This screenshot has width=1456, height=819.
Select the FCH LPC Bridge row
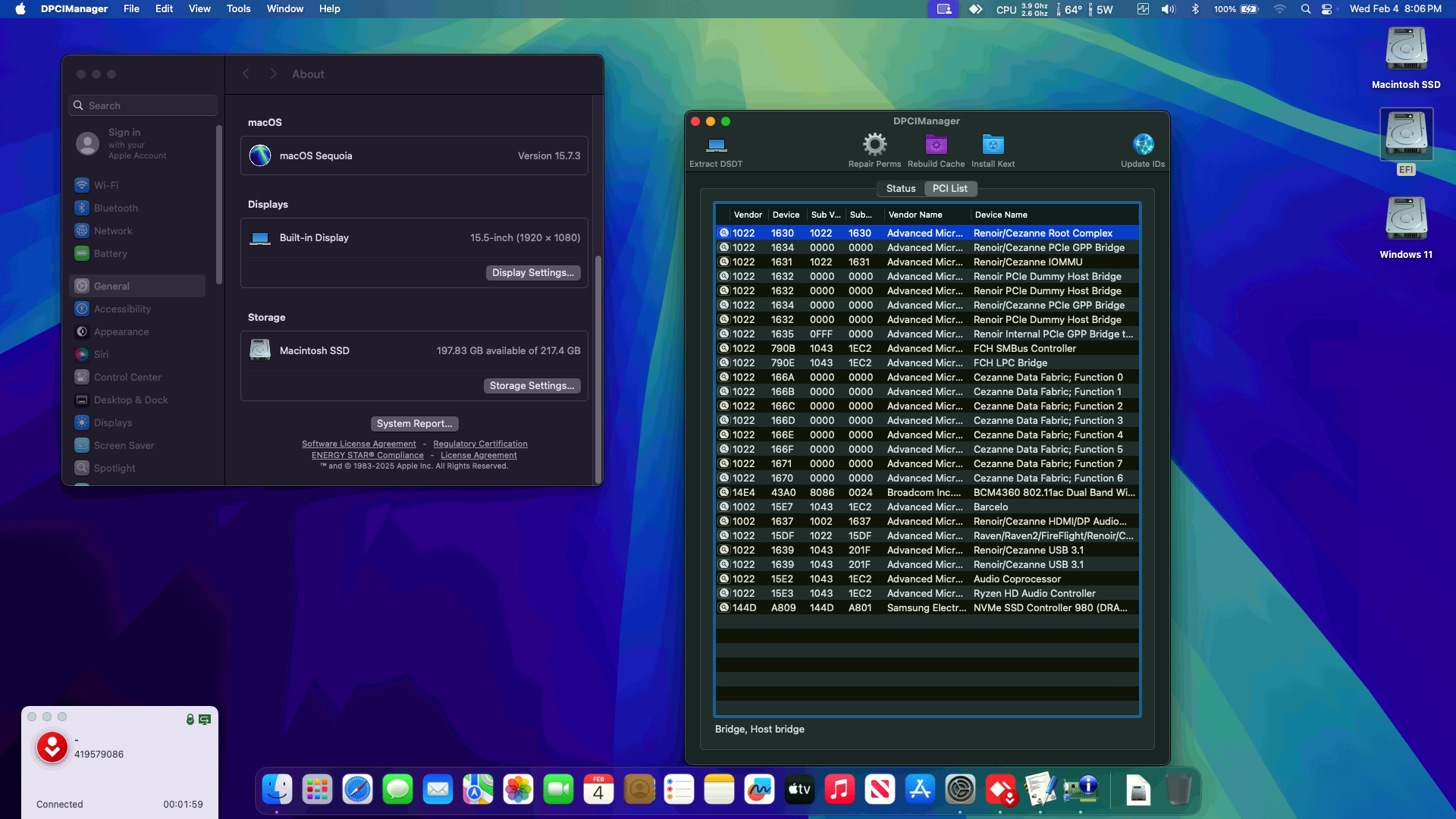pyautogui.click(x=927, y=363)
